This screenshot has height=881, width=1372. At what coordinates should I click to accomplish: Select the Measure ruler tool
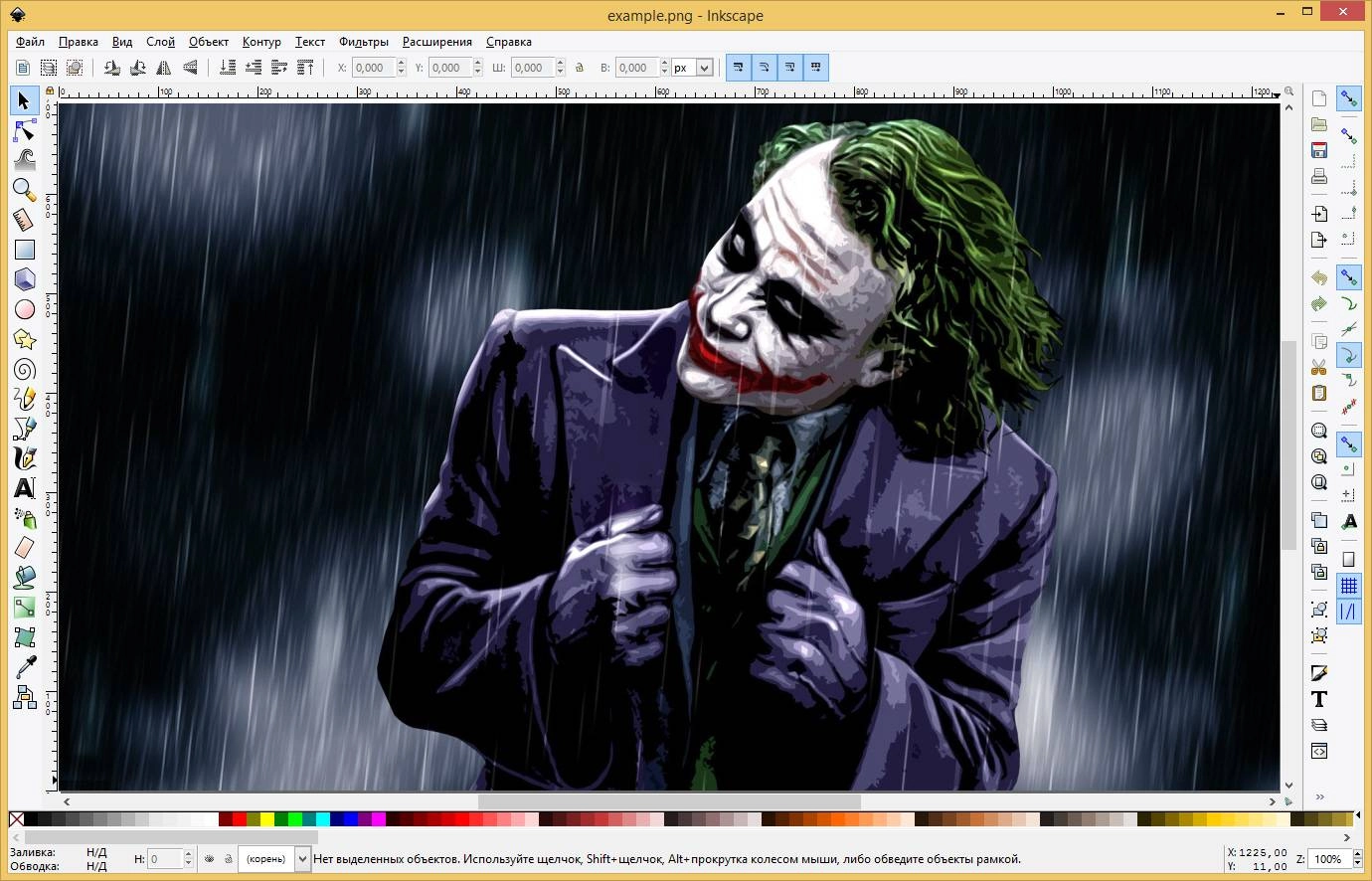pyautogui.click(x=24, y=220)
